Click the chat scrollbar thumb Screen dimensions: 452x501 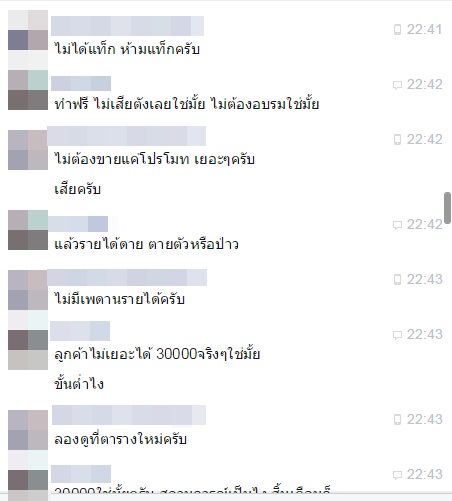pos(448,207)
